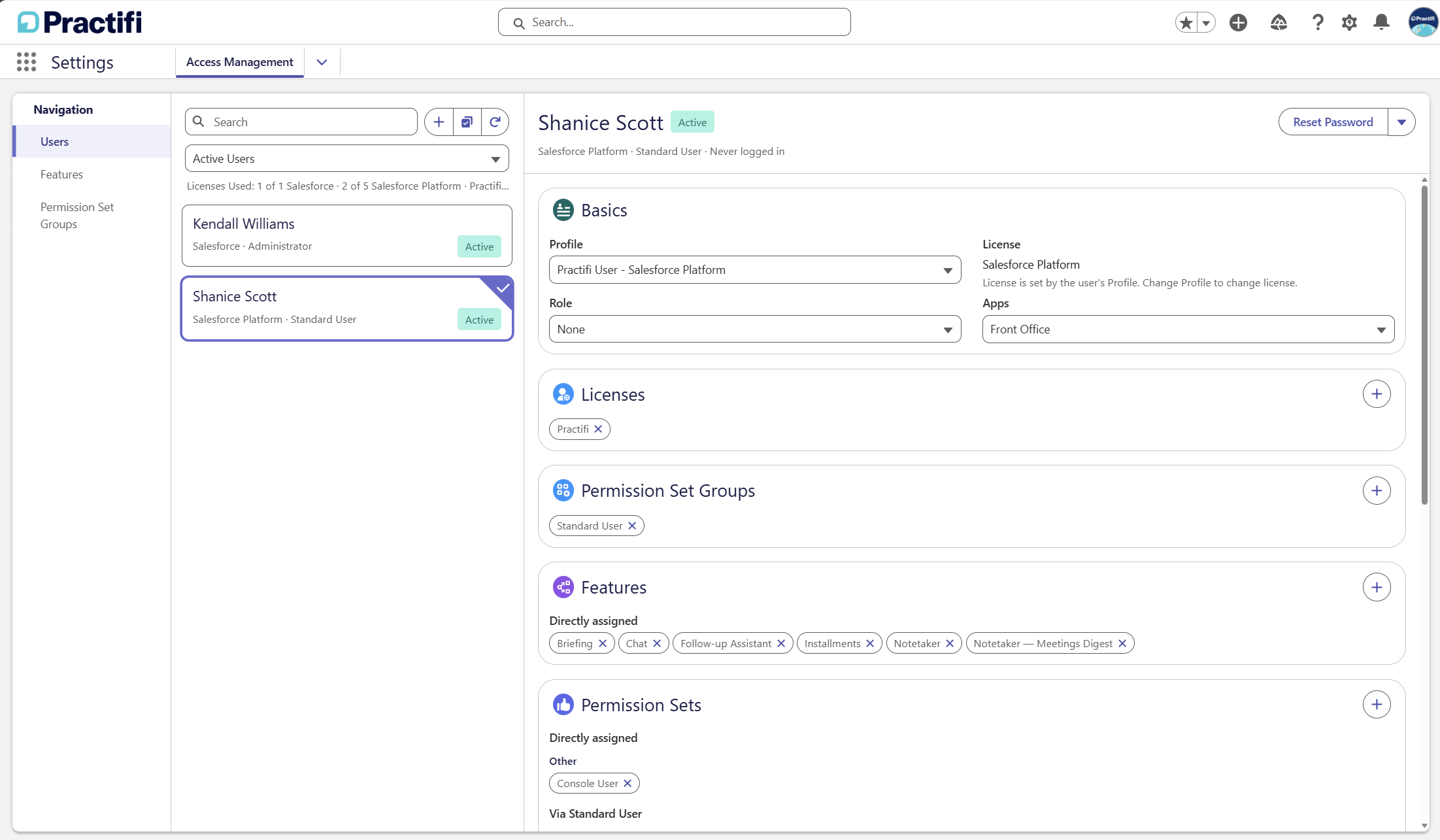This screenshot has height=840, width=1440.
Task: Click the detail panel vertical scrollbar
Action: tap(1424, 345)
